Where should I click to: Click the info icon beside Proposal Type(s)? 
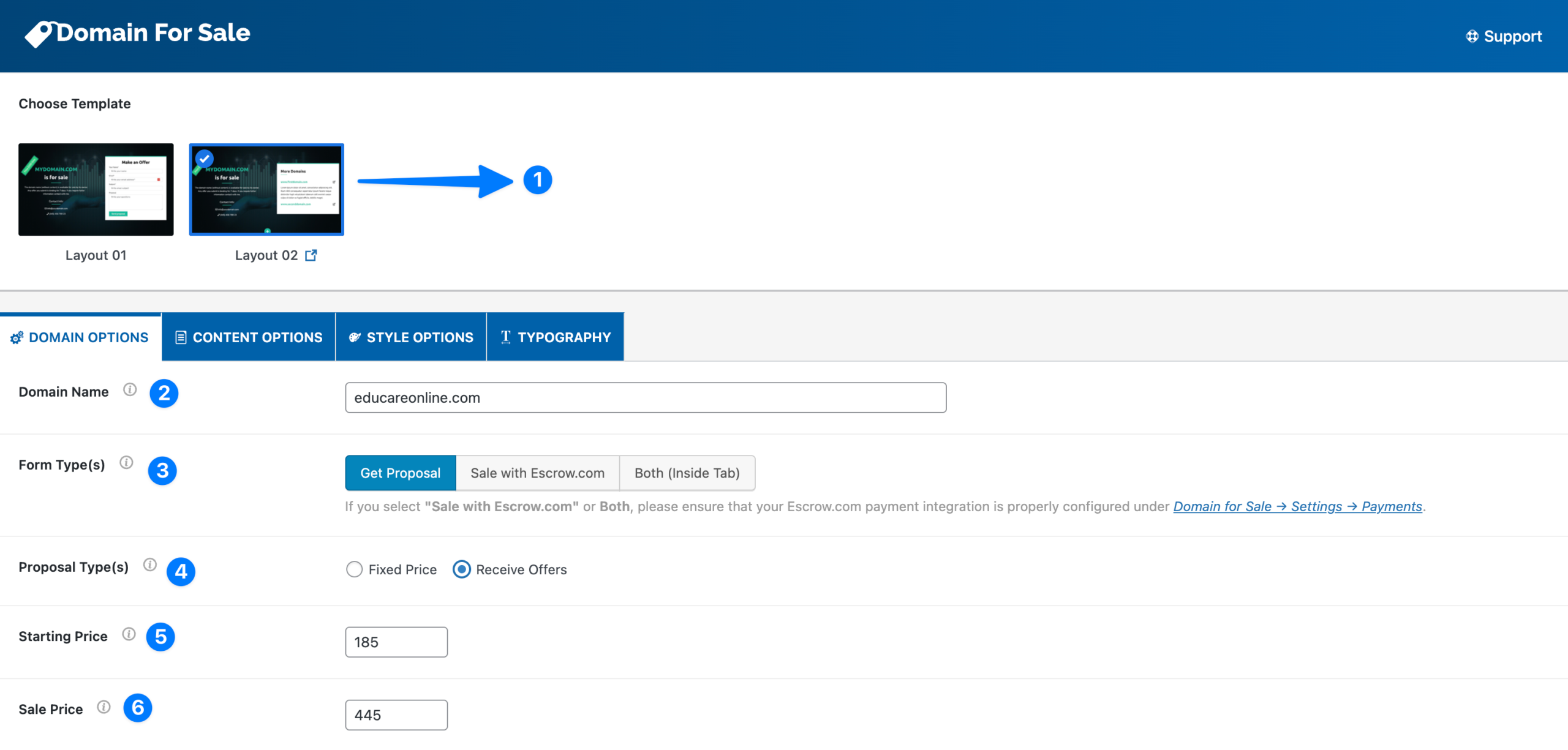(x=150, y=566)
